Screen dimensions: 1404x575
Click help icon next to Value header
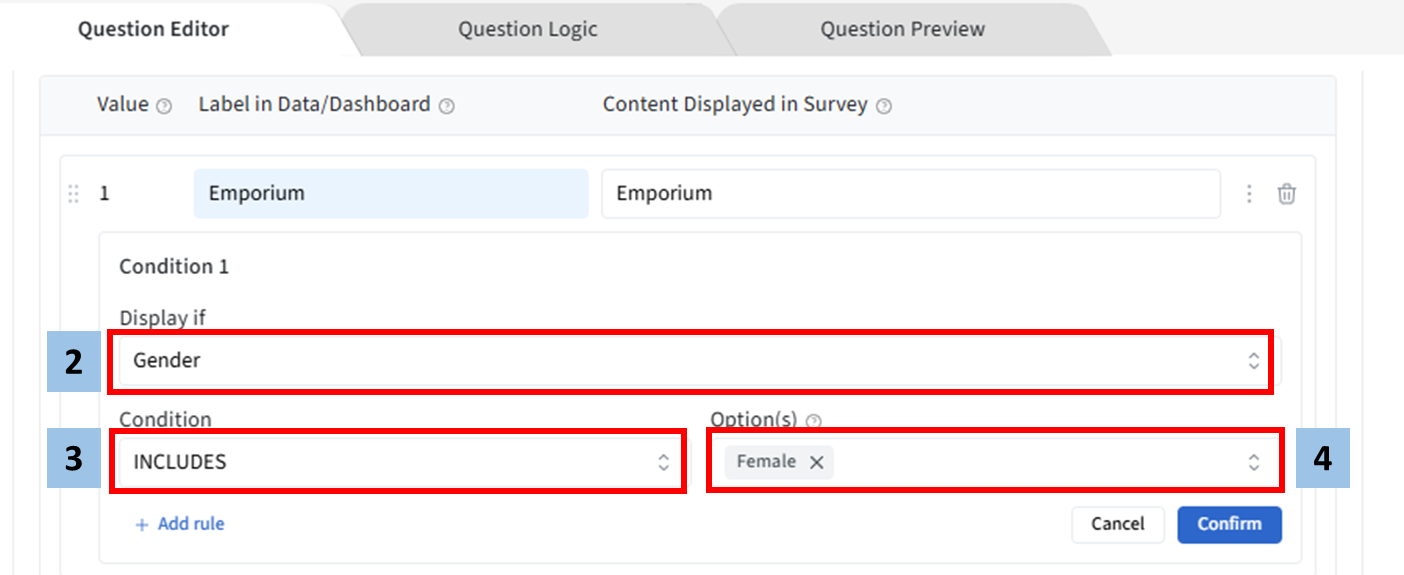point(164,106)
